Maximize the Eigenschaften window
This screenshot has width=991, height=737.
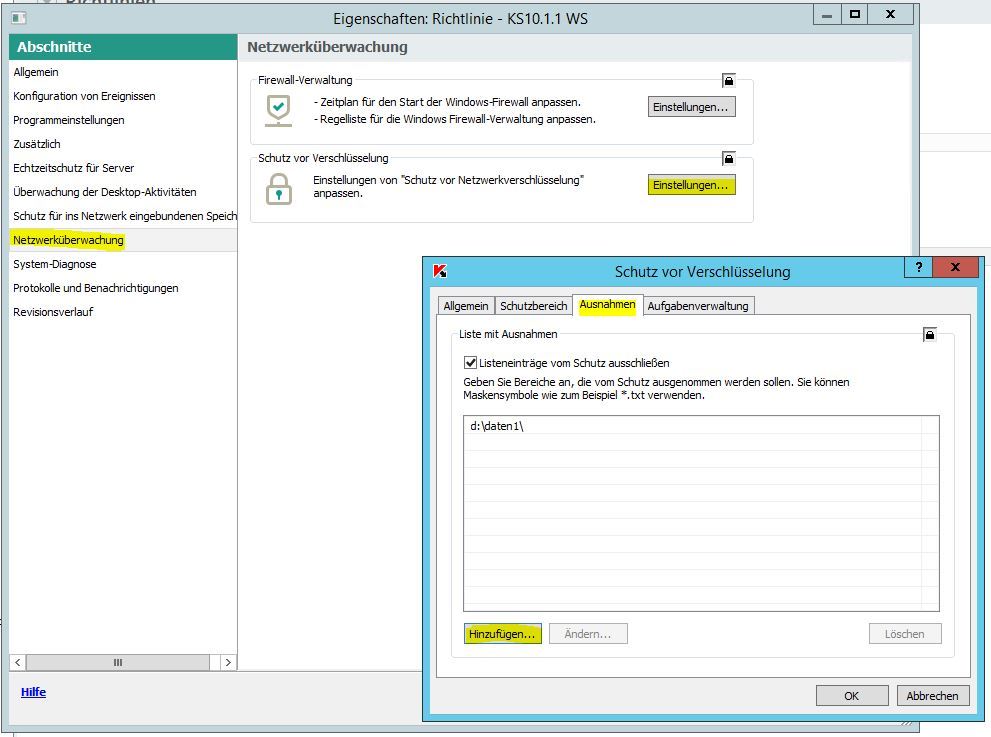pos(854,15)
